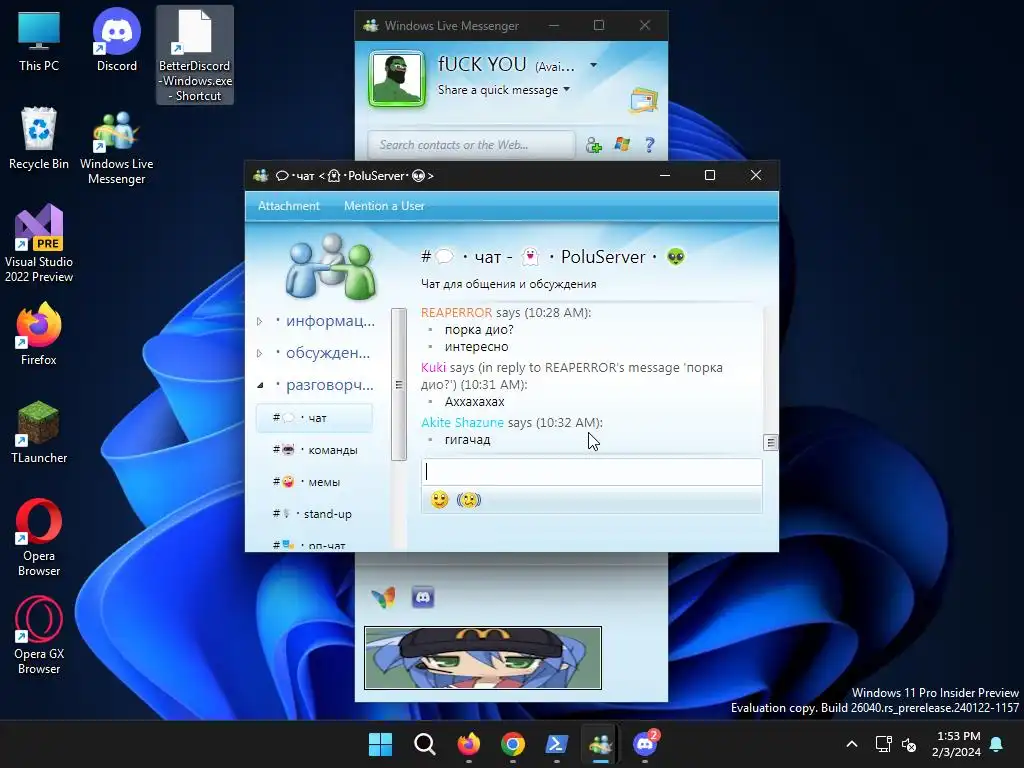
Task: Click the Discord icon at Messenger bottom
Action: [423, 597]
